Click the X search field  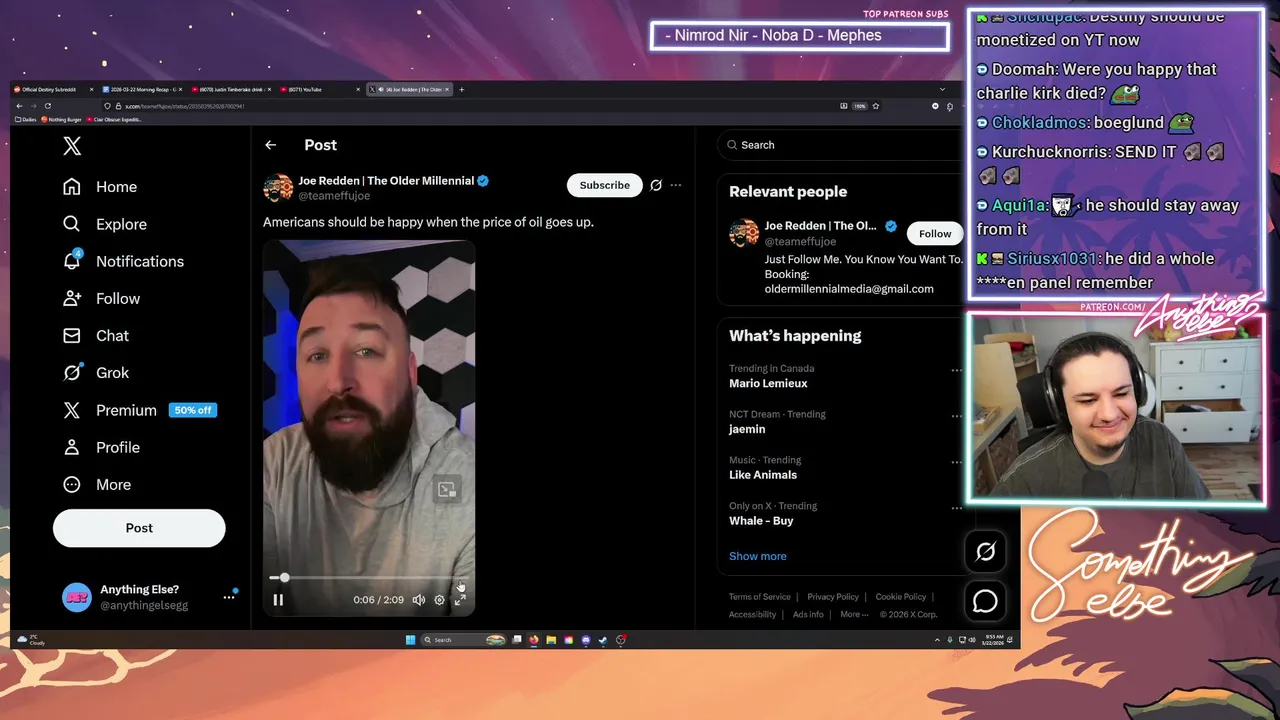click(840, 145)
